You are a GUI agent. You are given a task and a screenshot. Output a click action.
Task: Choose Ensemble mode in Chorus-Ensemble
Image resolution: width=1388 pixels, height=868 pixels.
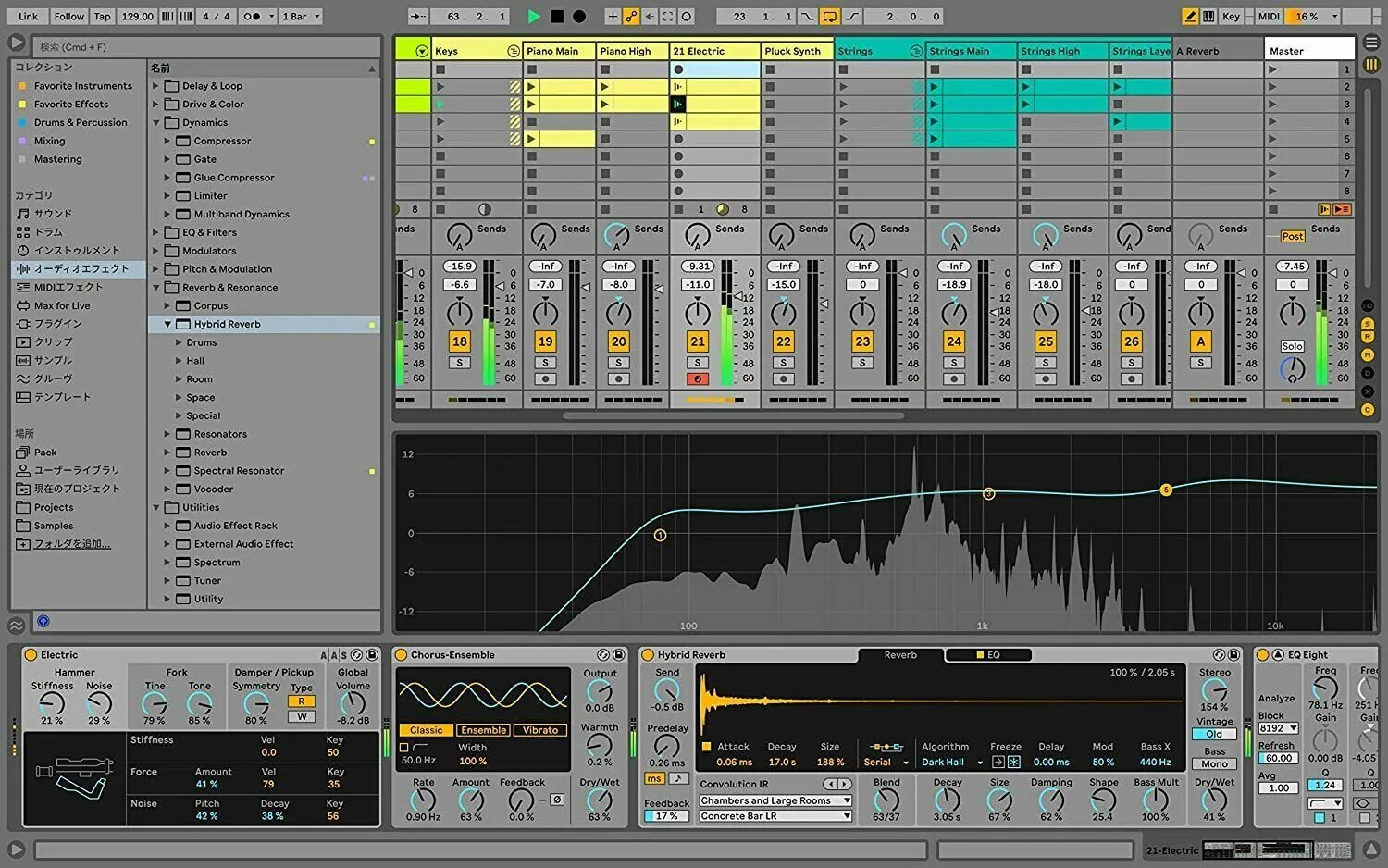point(483,730)
